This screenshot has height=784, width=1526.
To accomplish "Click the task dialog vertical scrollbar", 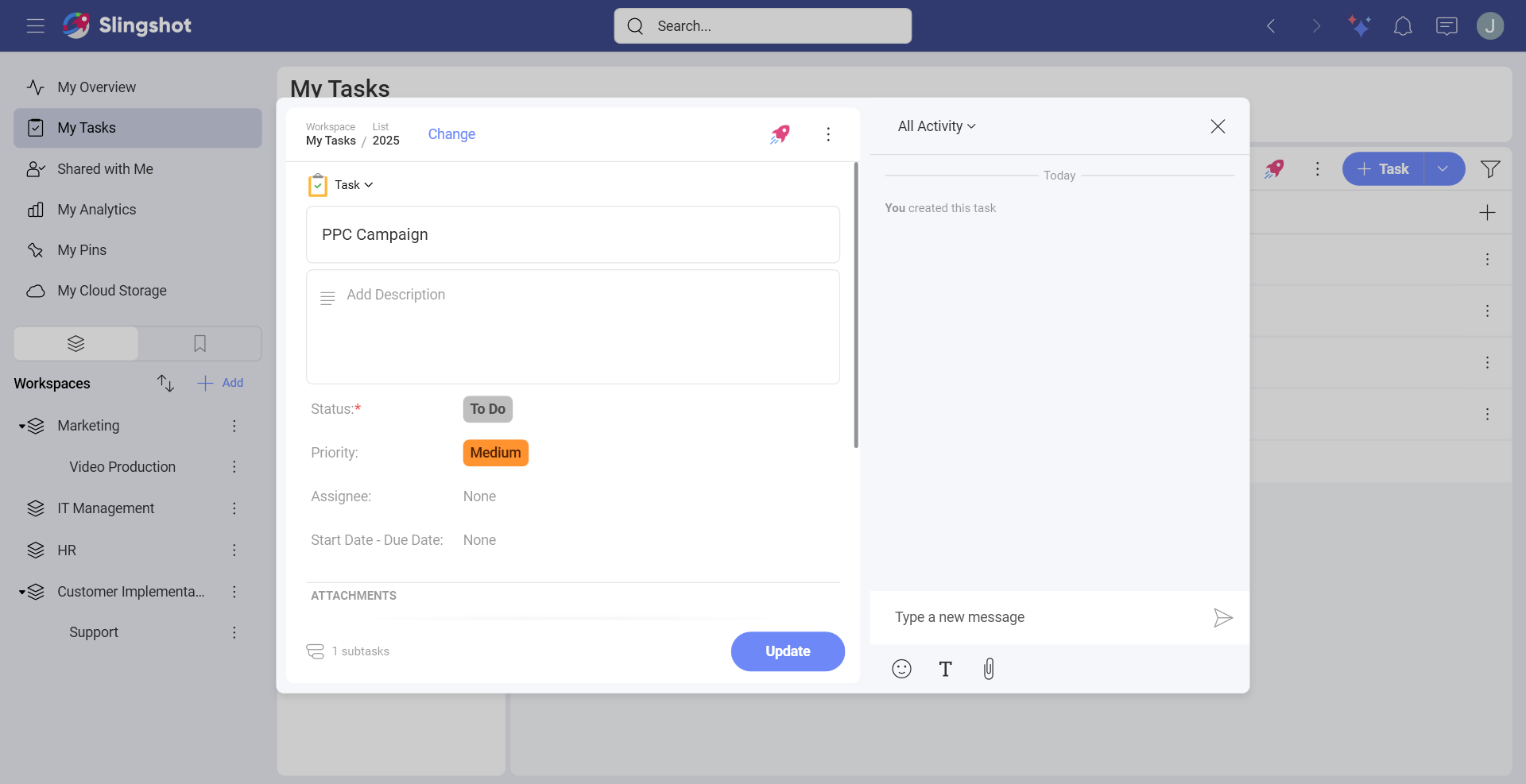I will 856,305.
